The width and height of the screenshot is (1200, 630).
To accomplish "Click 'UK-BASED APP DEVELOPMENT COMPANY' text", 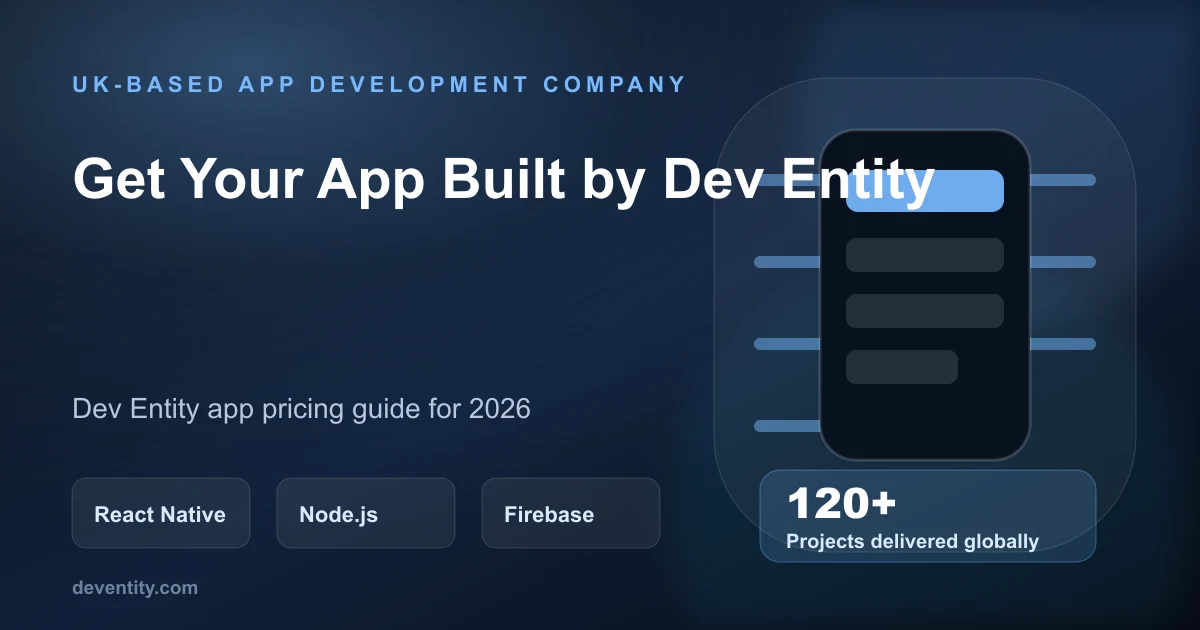I will coord(380,84).
